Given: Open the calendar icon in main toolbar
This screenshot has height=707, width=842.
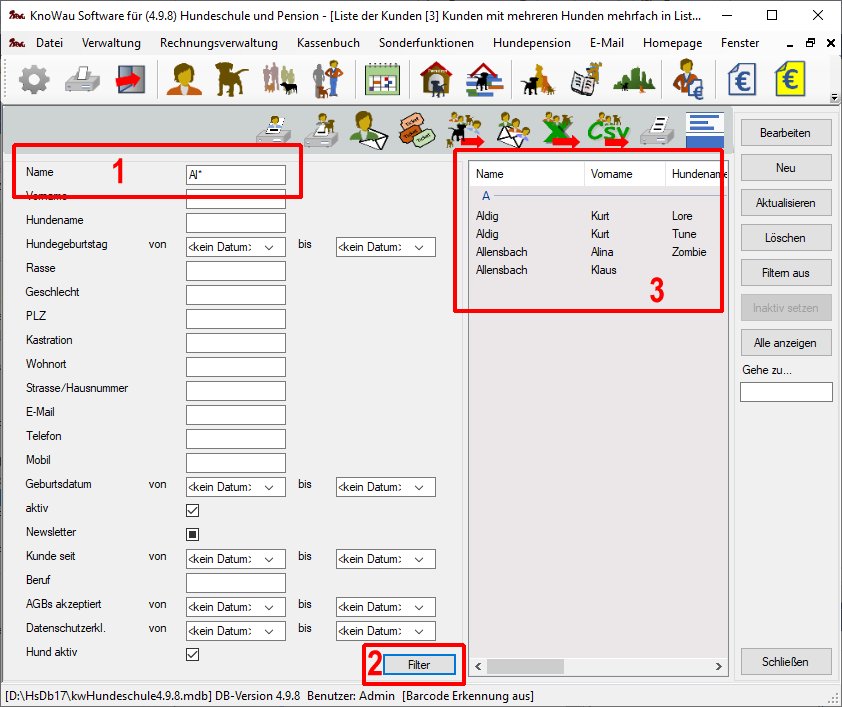Looking at the screenshot, I should coord(381,80).
